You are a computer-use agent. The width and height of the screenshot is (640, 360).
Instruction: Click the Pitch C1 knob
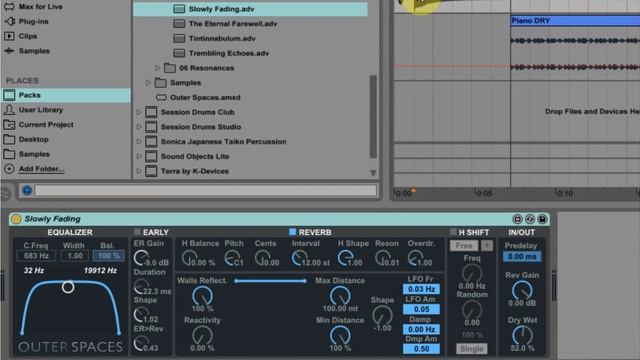232,258
